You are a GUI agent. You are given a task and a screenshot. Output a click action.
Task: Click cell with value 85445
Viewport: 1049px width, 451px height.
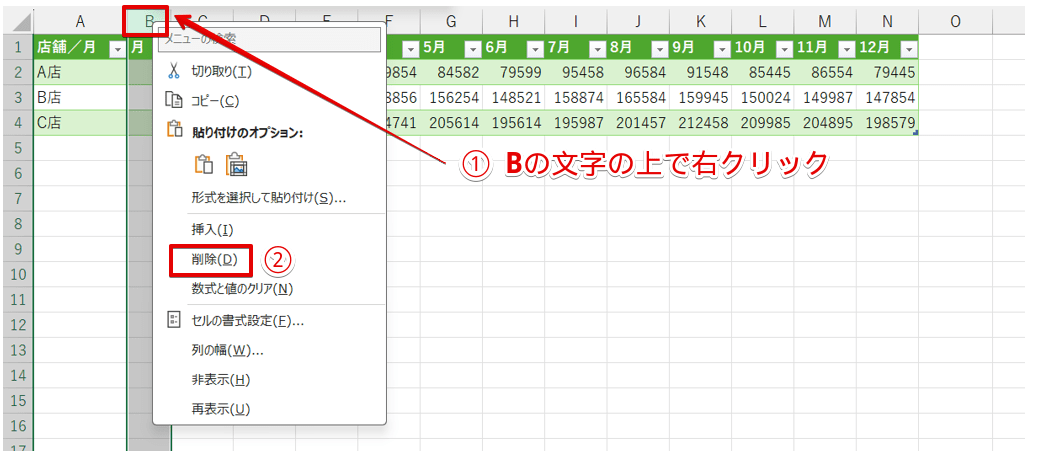tap(763, 72)
